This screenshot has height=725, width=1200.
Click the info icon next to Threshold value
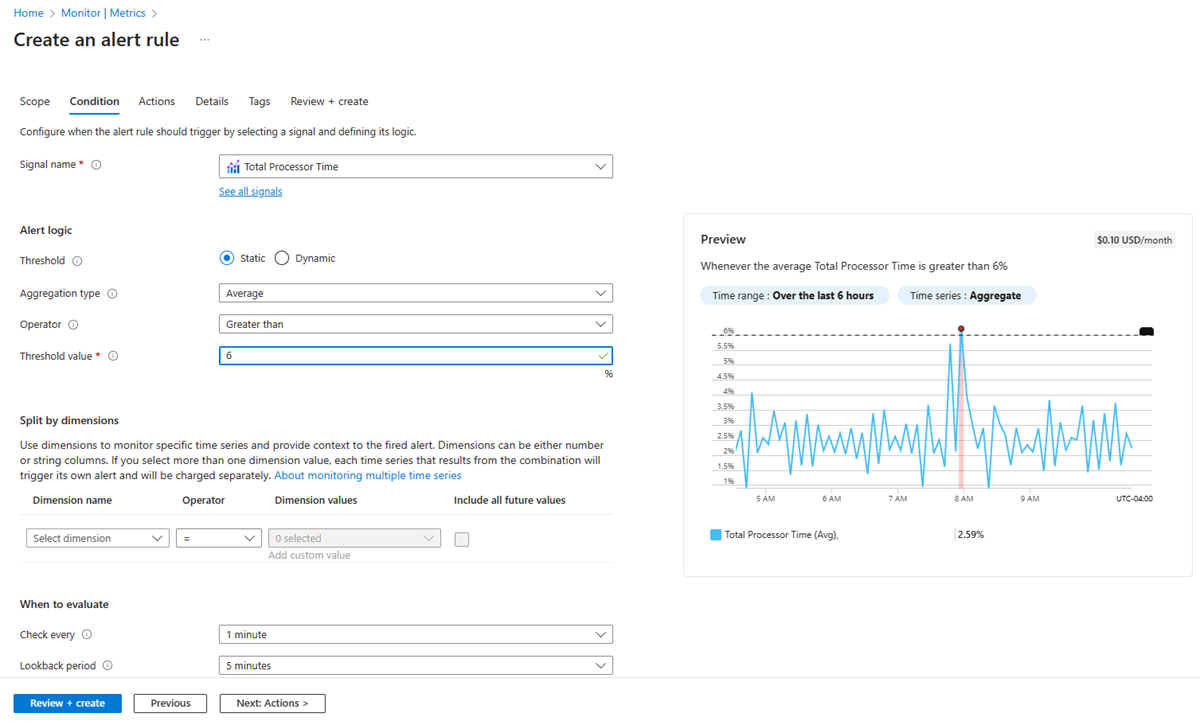tap(113, 355)
